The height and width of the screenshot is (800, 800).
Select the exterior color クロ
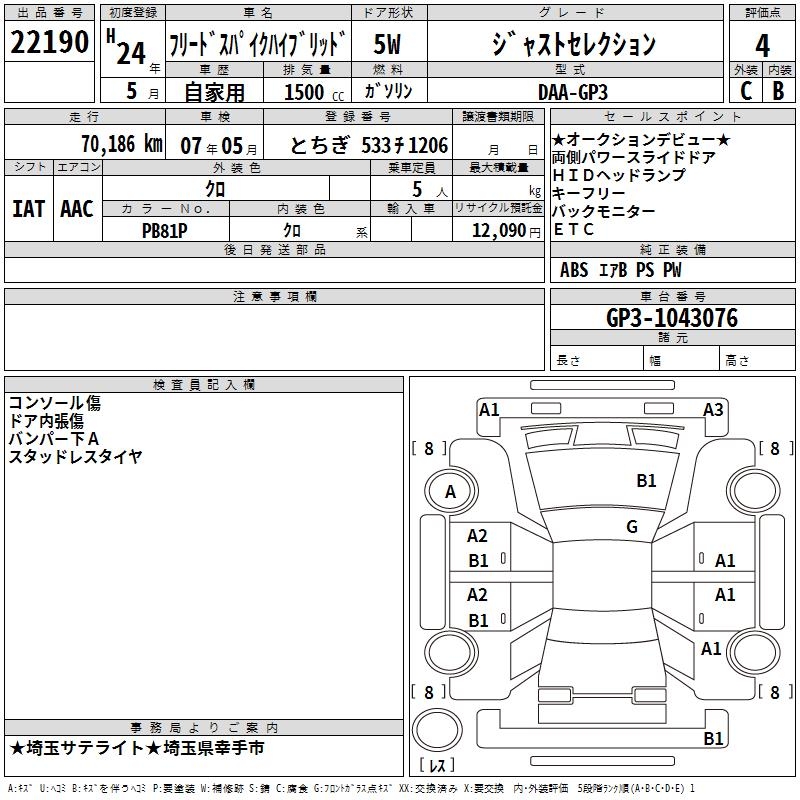pos(215,189)
